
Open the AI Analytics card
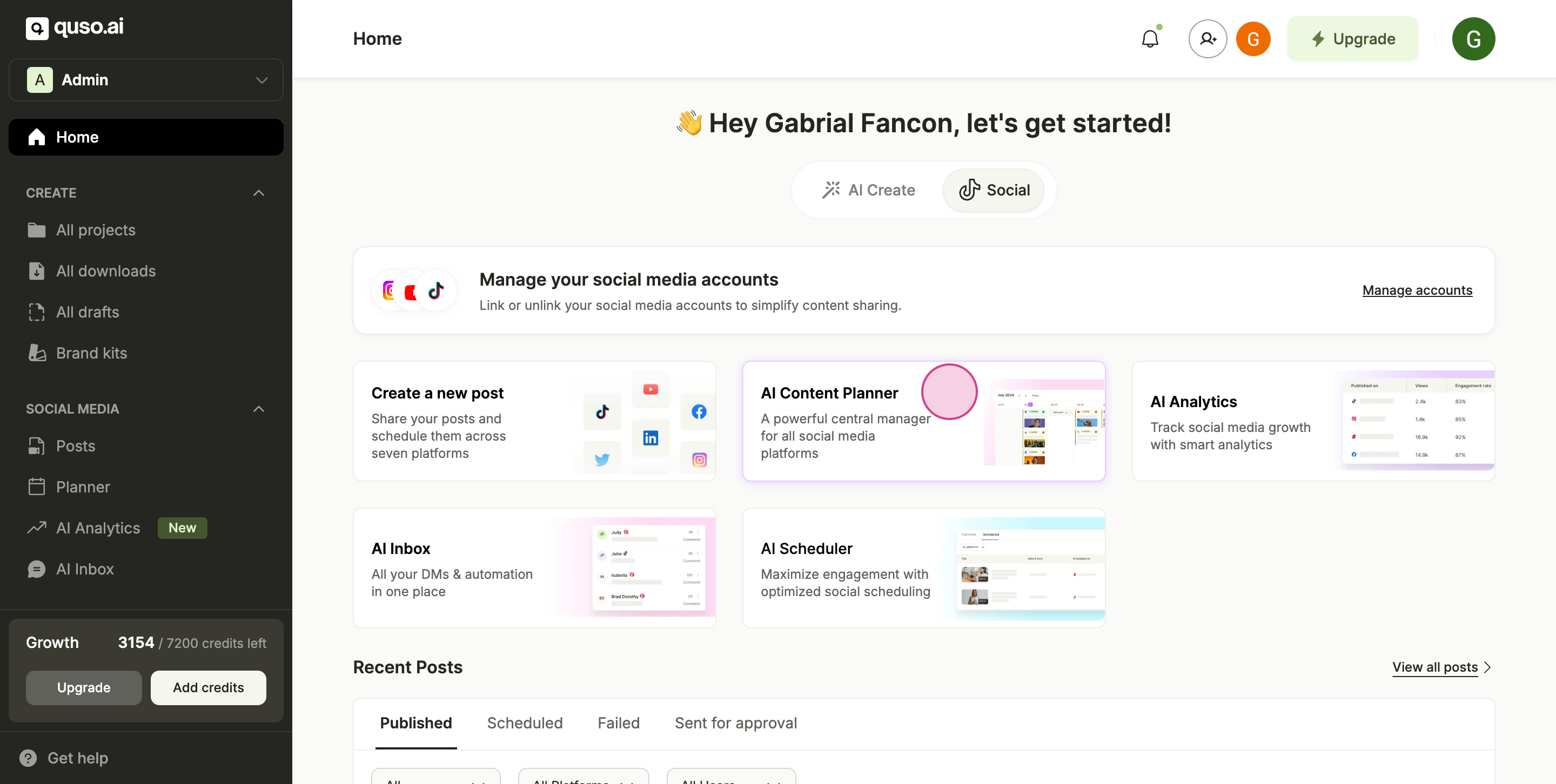(1313, 421)
